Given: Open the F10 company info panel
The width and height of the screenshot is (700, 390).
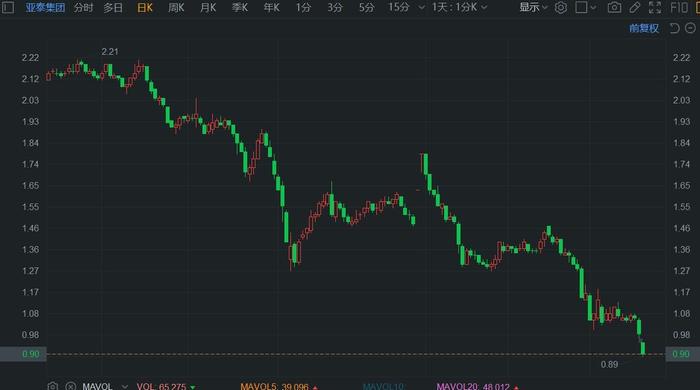Looking at the screenshot, I should click(679, 8).
